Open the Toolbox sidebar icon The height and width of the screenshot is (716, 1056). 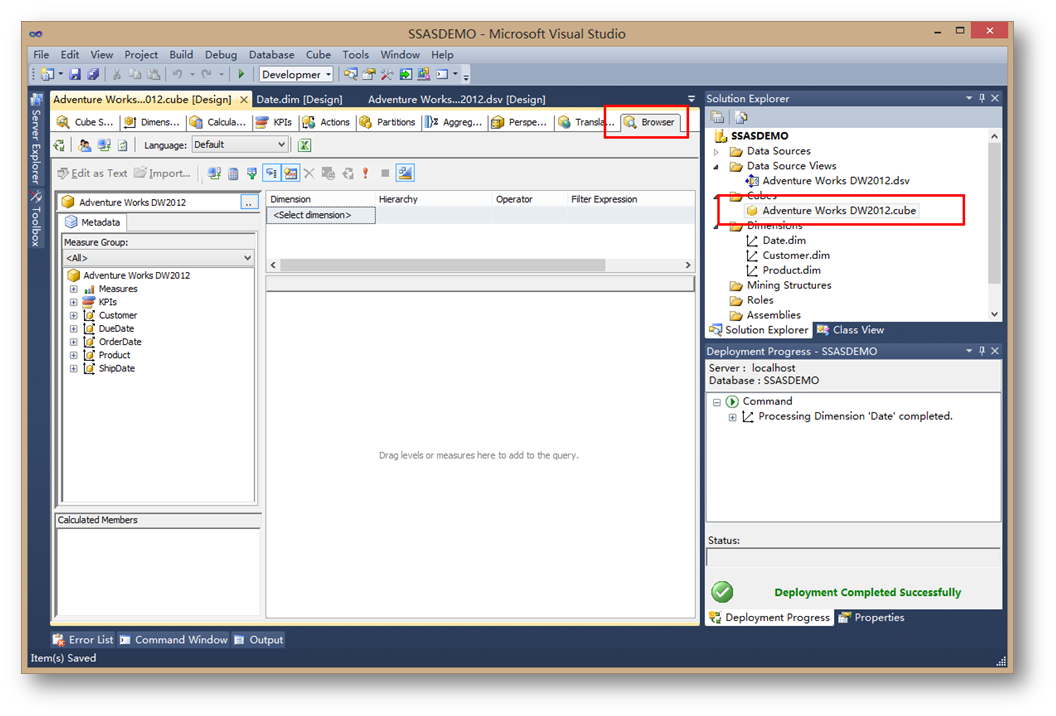(x=36, y=218)
